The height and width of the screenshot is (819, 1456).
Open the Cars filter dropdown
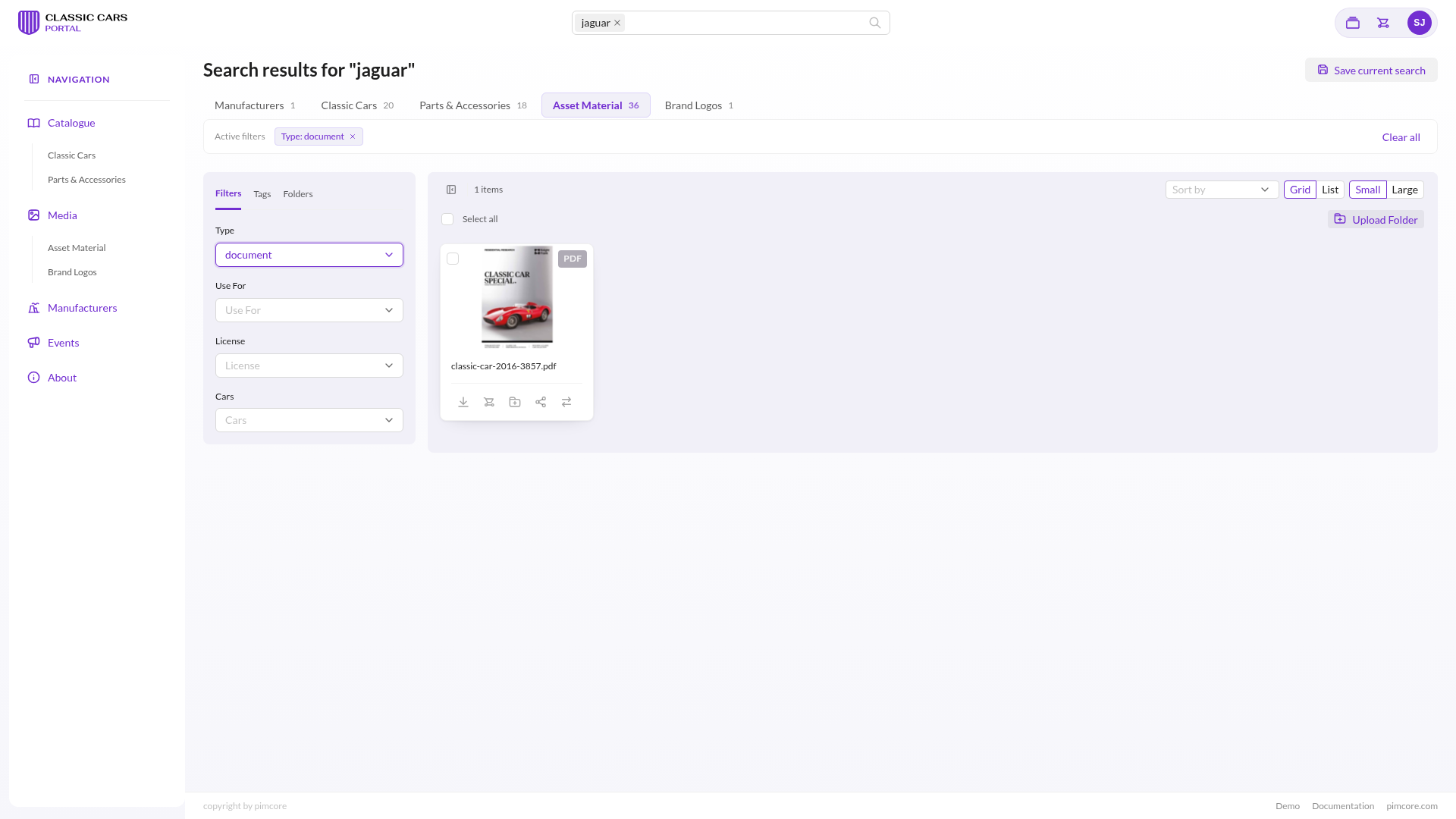(309, 420)
